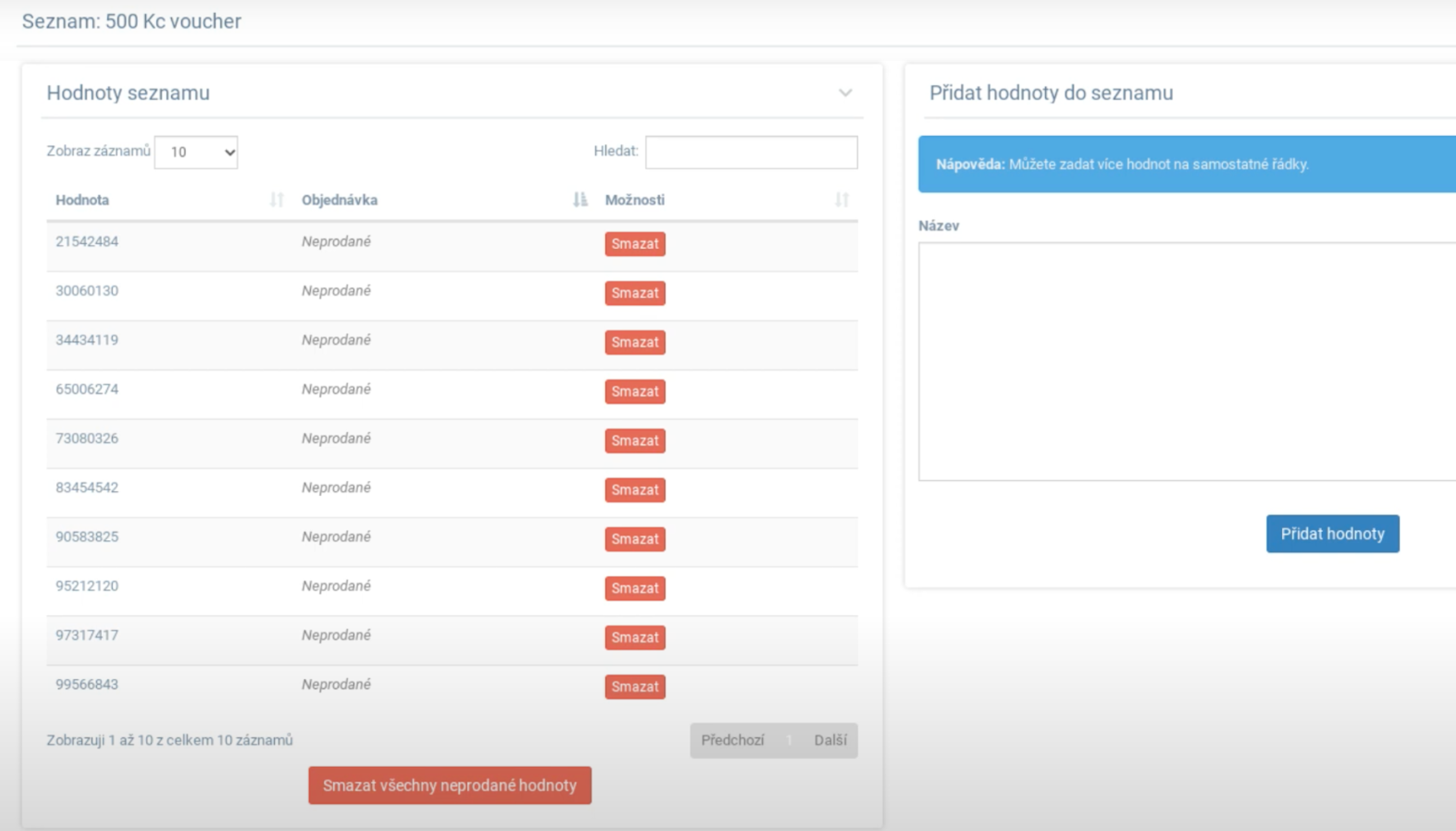
Task: Click the Možnosti column header text
Action: 634,200
